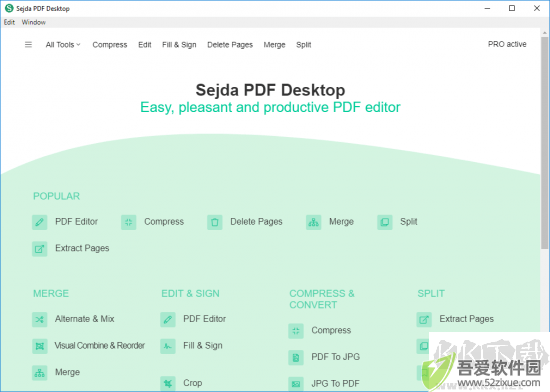Open PDF Editor text in Edit & Sign
This screenshot has width=550, height=392.
204,319
